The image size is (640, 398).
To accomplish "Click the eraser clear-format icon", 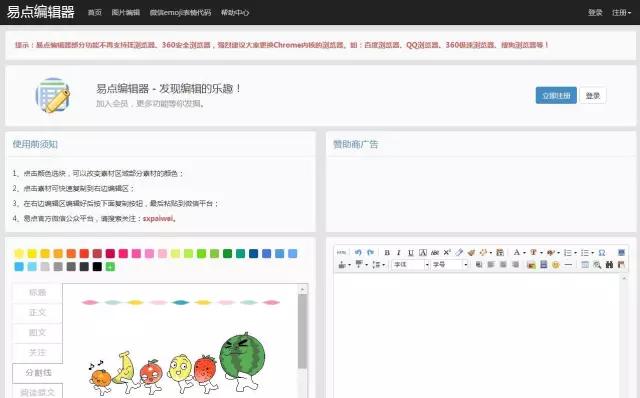I will pyautogui.click(x=459, y=253).
